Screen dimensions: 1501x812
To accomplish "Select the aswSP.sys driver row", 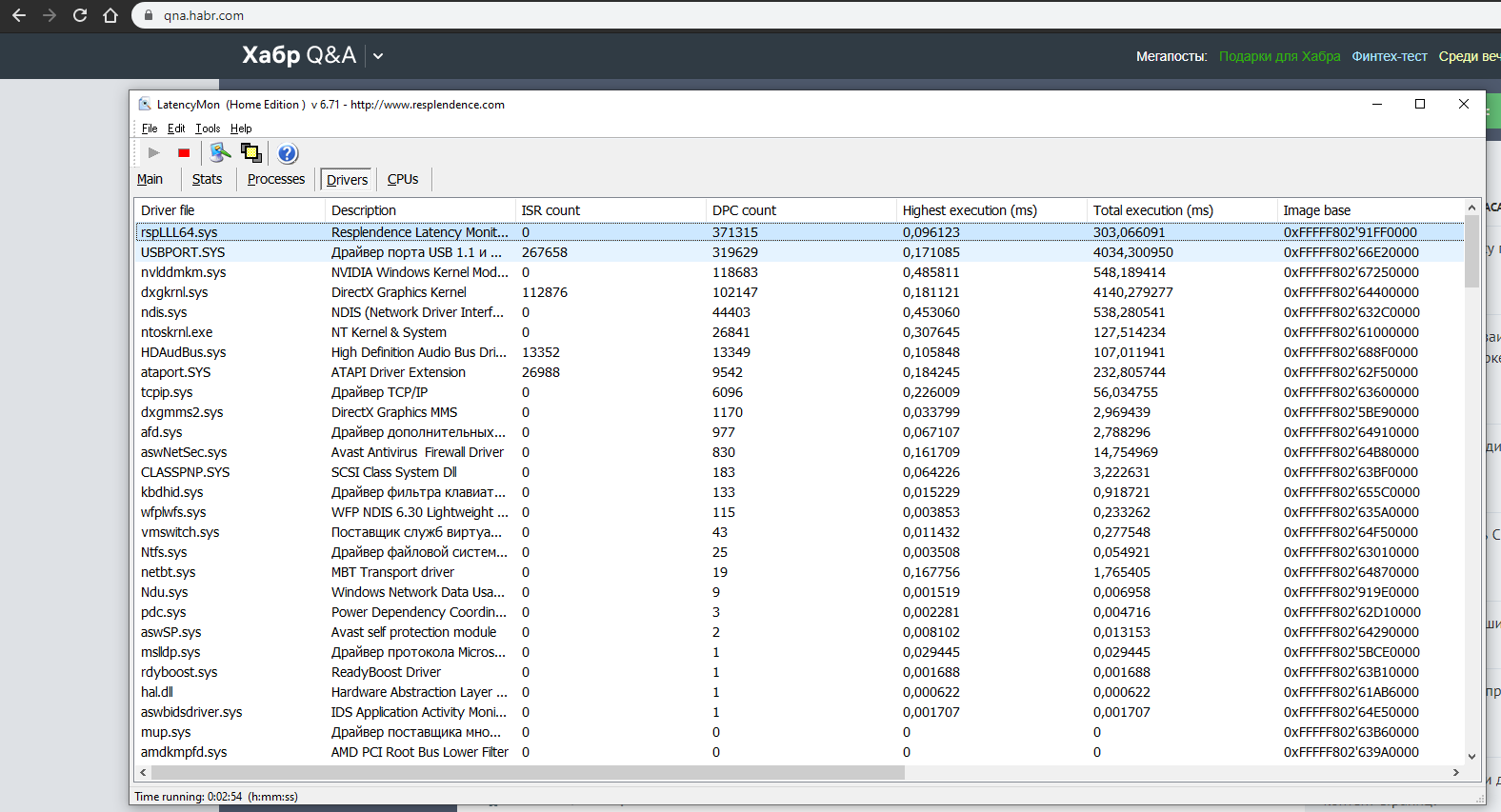I will pyautogui.click(x=800, y=632).
